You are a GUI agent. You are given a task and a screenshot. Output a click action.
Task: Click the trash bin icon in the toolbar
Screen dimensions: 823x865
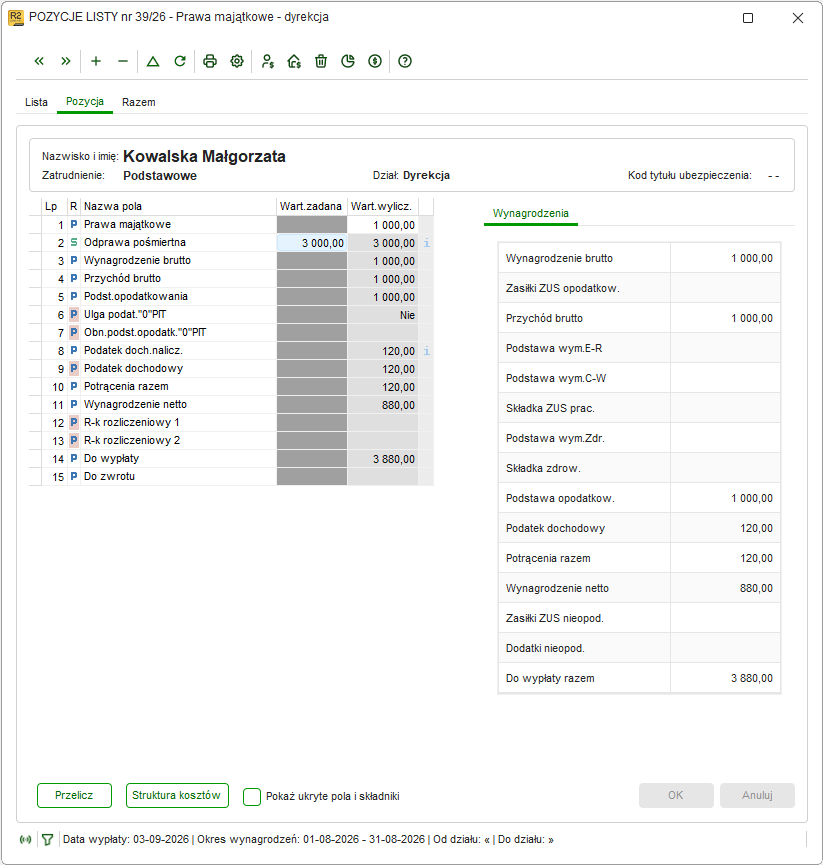[321, 61]
